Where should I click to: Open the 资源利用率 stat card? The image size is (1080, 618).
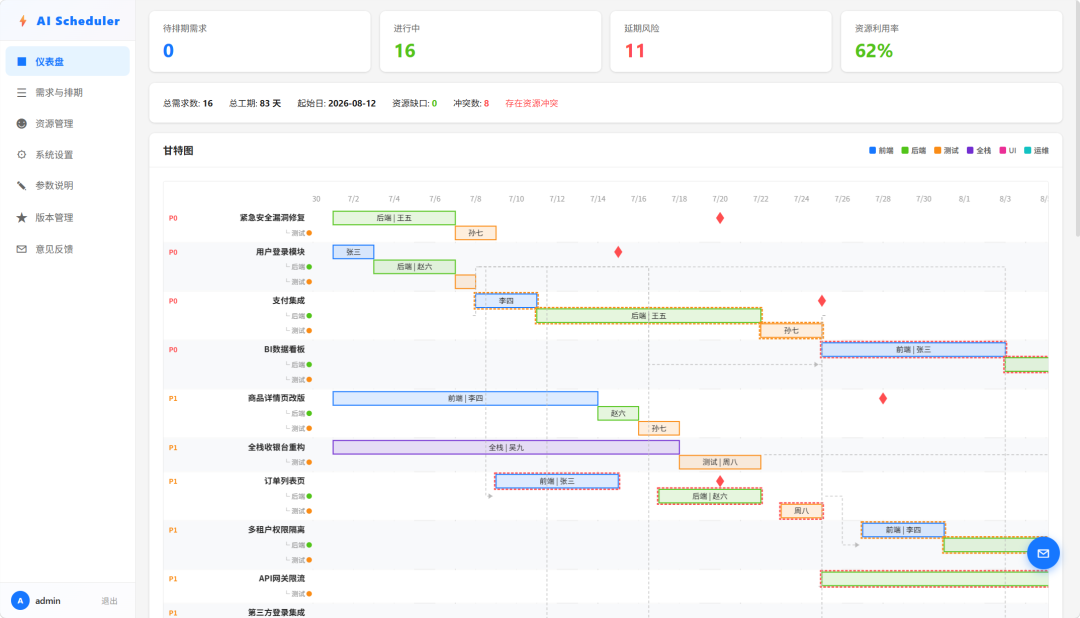click(x=951, y=41)
